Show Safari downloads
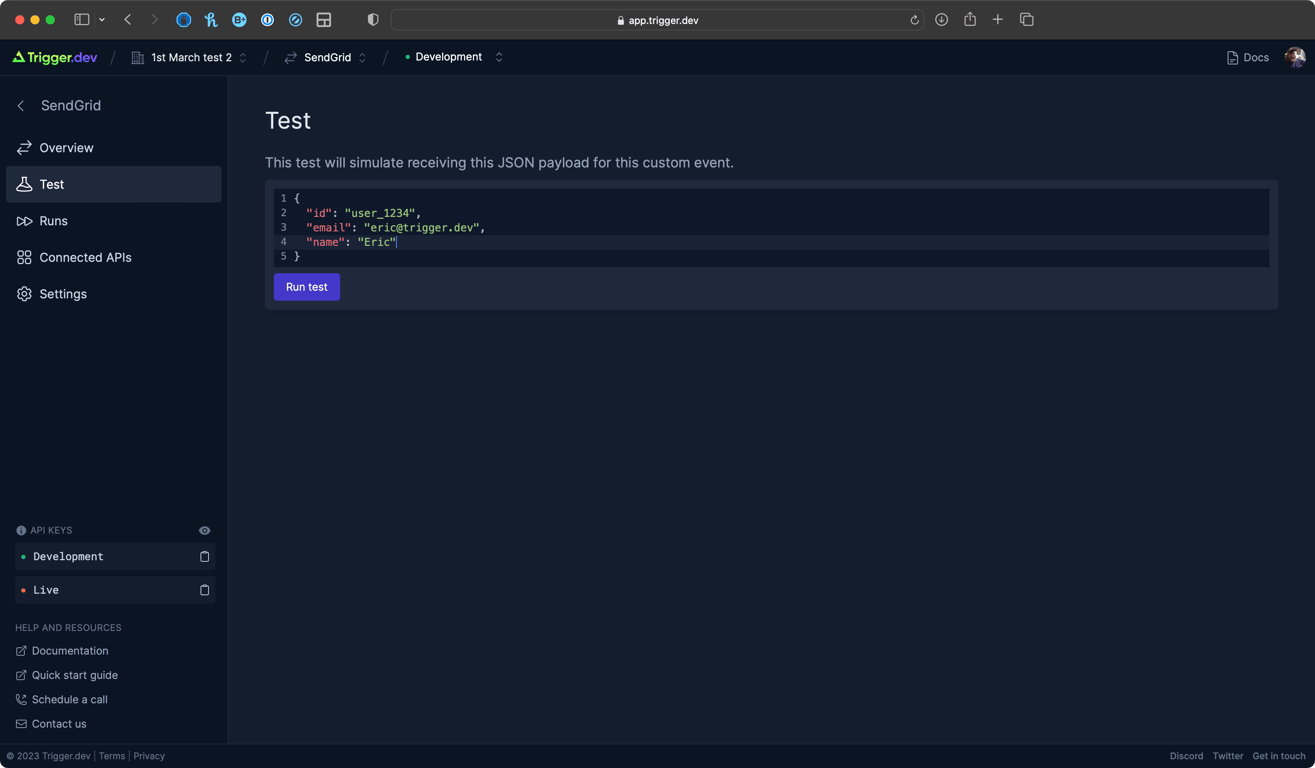The image size is (1315, 768). (x=941, y=20)
